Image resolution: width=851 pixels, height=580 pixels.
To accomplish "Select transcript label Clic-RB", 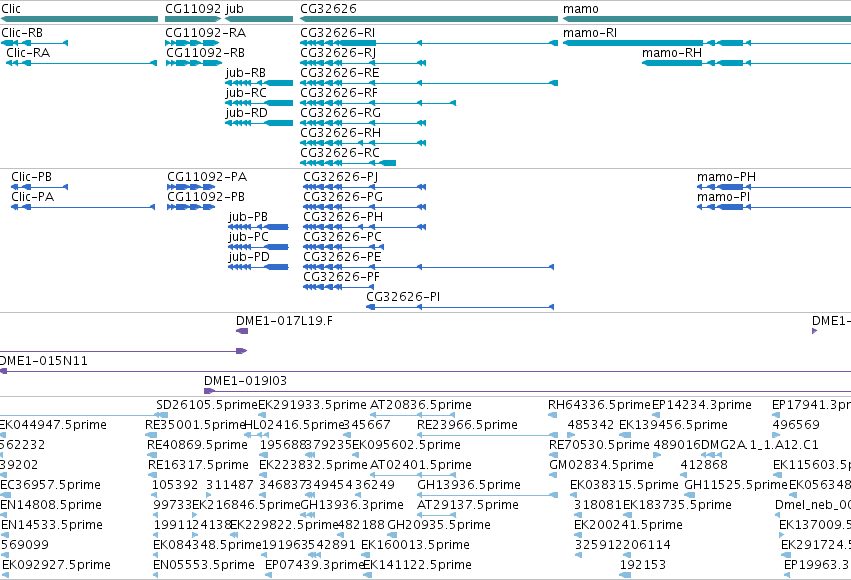I will [x=22, y=33].
